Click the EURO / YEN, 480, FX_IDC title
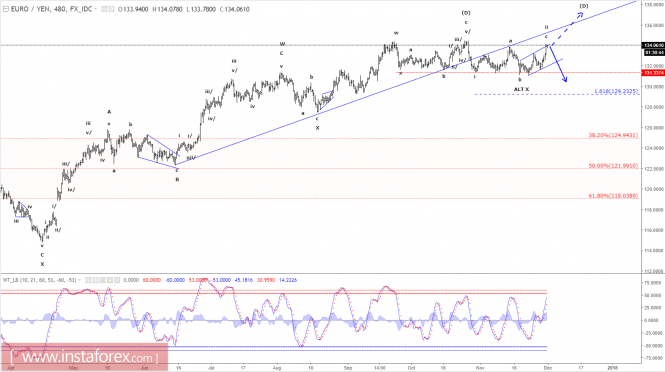Screen dimensions: 665x372 [x=51, y=9]
